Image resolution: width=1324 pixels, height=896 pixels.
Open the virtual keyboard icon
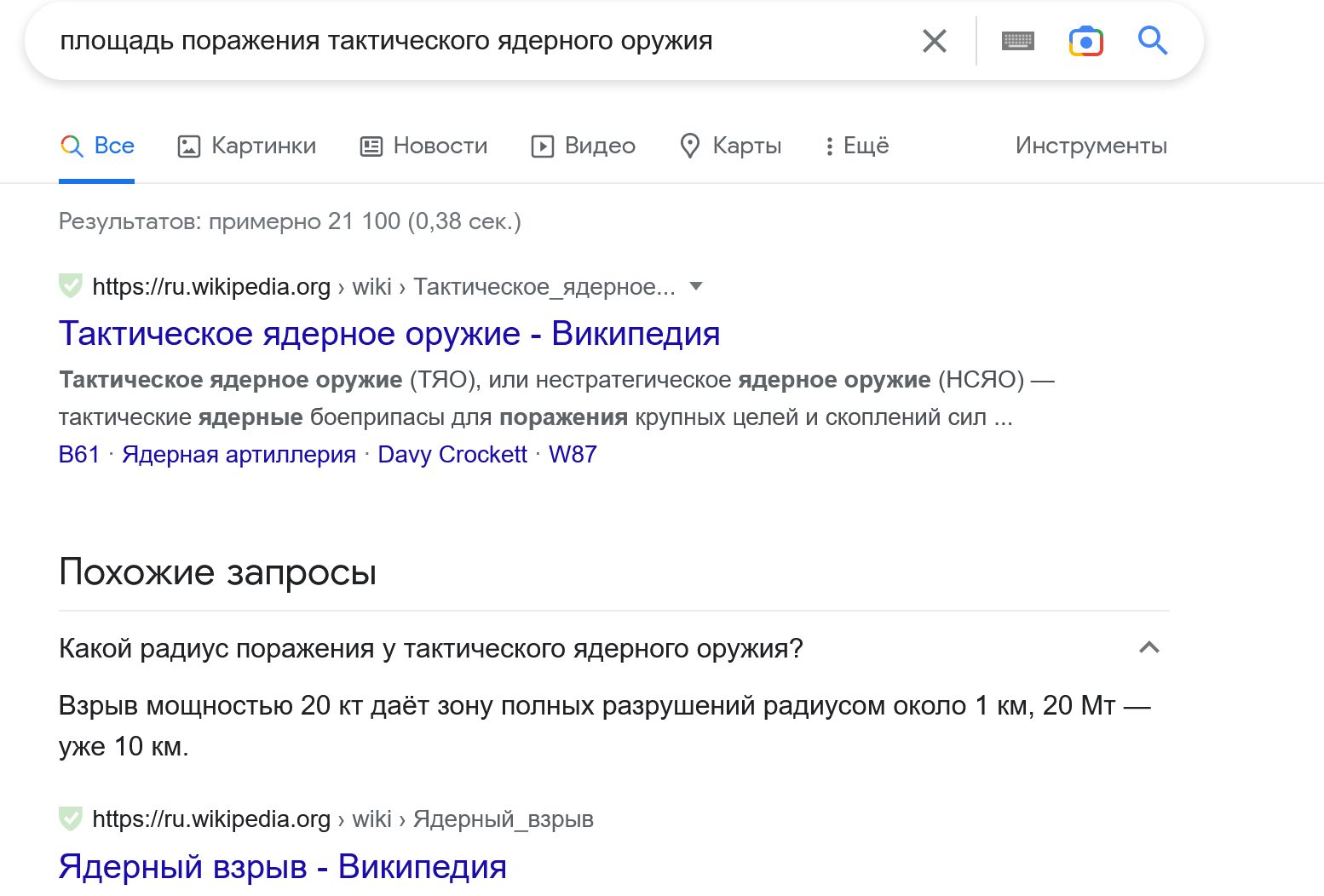coord(1017,41)
